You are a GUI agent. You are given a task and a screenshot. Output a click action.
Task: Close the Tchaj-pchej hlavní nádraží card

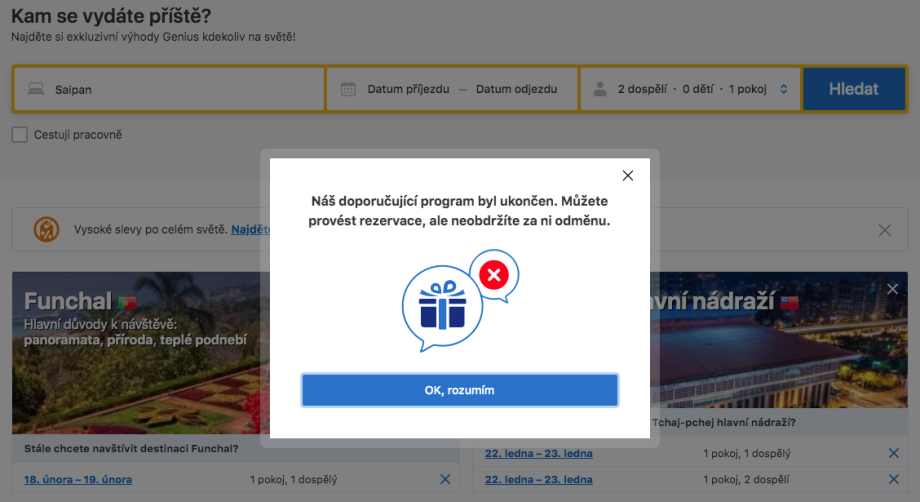click(892, 289)
